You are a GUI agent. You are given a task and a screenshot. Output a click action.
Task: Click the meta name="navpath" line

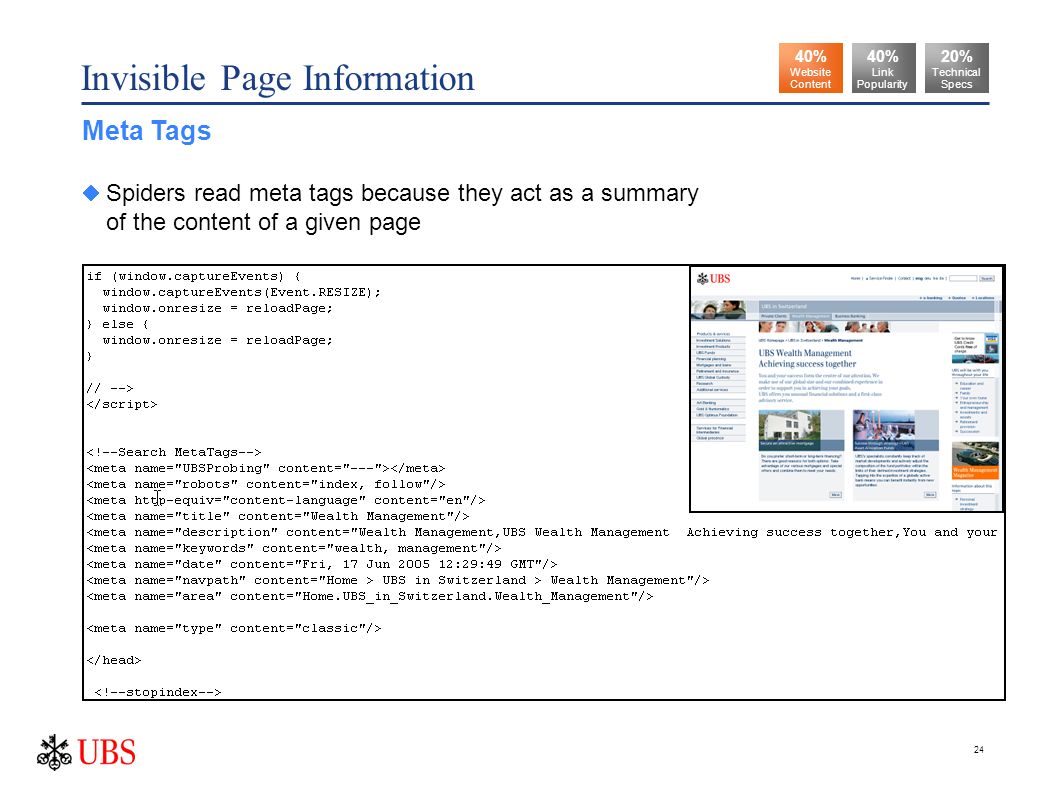[x=398, y=581]
